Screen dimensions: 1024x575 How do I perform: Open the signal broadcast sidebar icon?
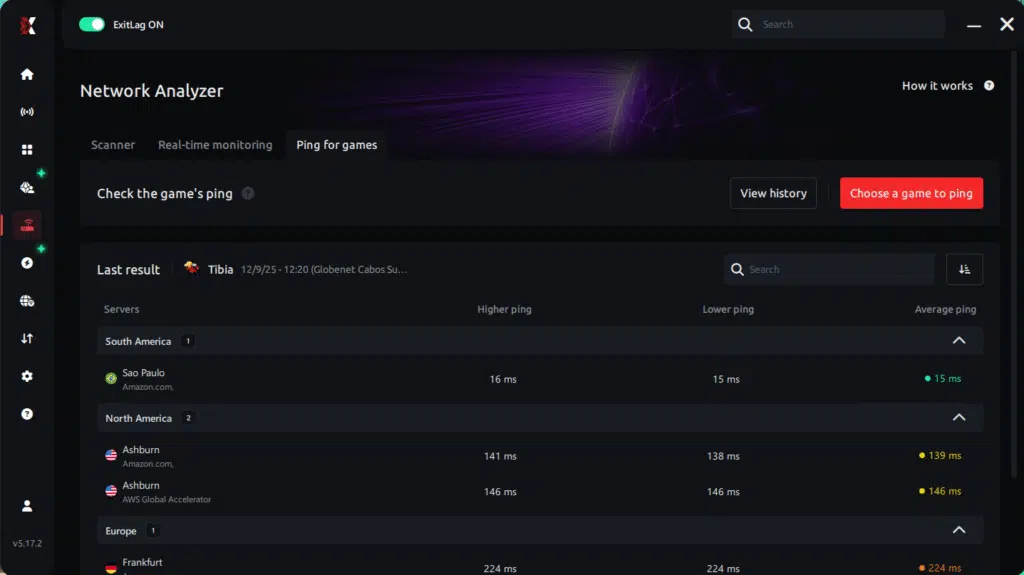coord(27,112)
